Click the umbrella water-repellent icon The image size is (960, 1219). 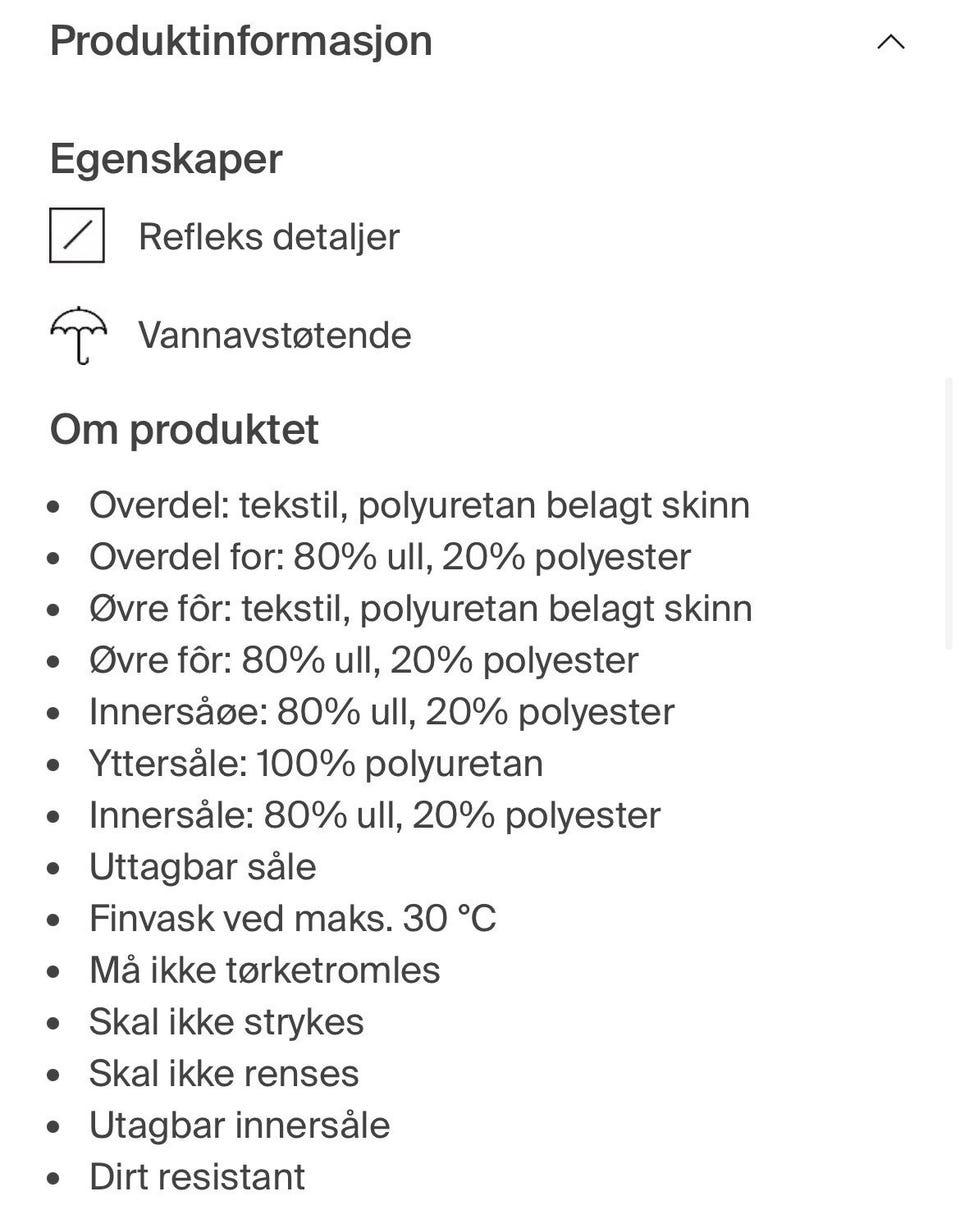point(77,335)
